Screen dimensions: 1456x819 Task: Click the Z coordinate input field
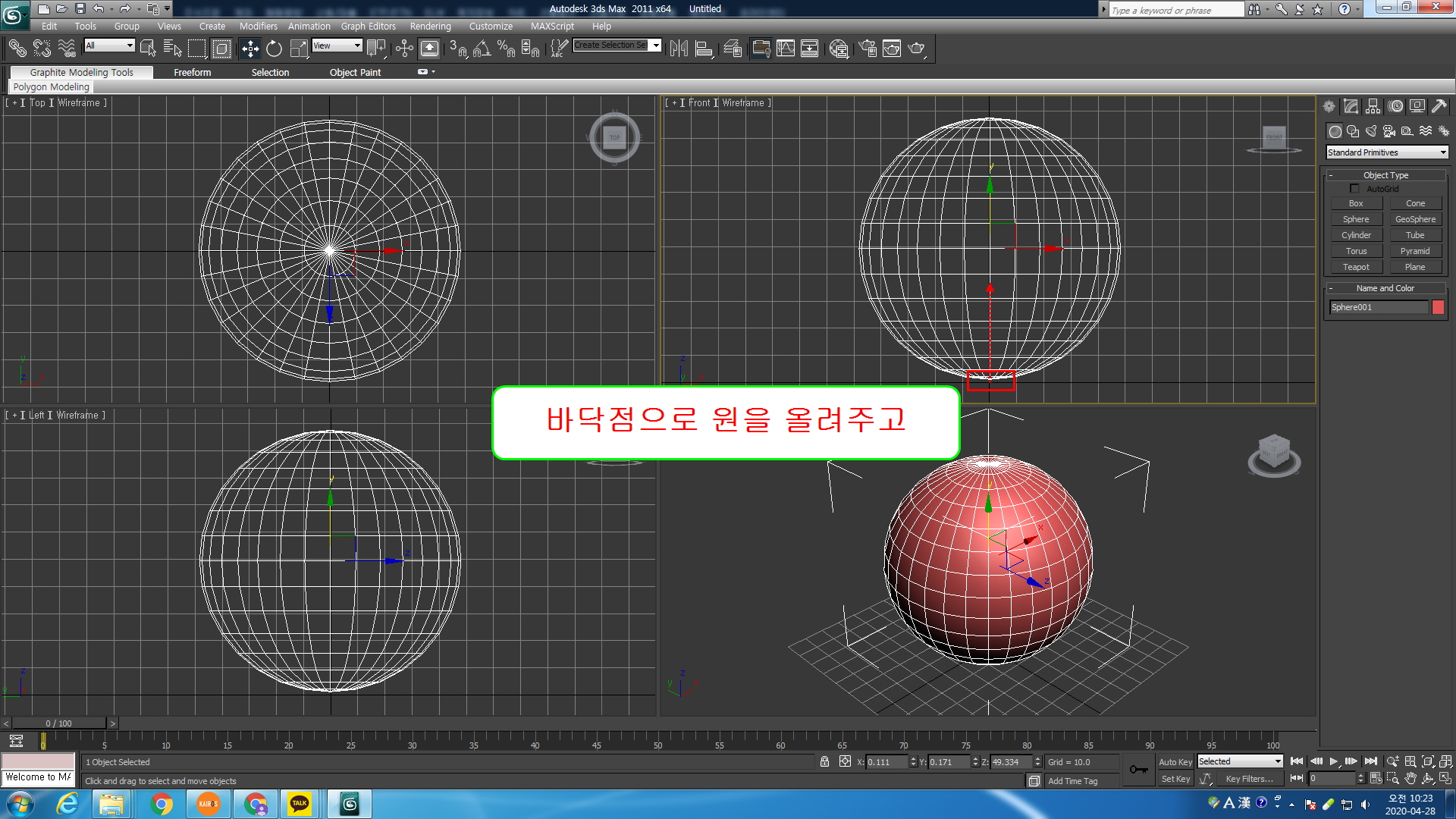[x=1010, y=762]
